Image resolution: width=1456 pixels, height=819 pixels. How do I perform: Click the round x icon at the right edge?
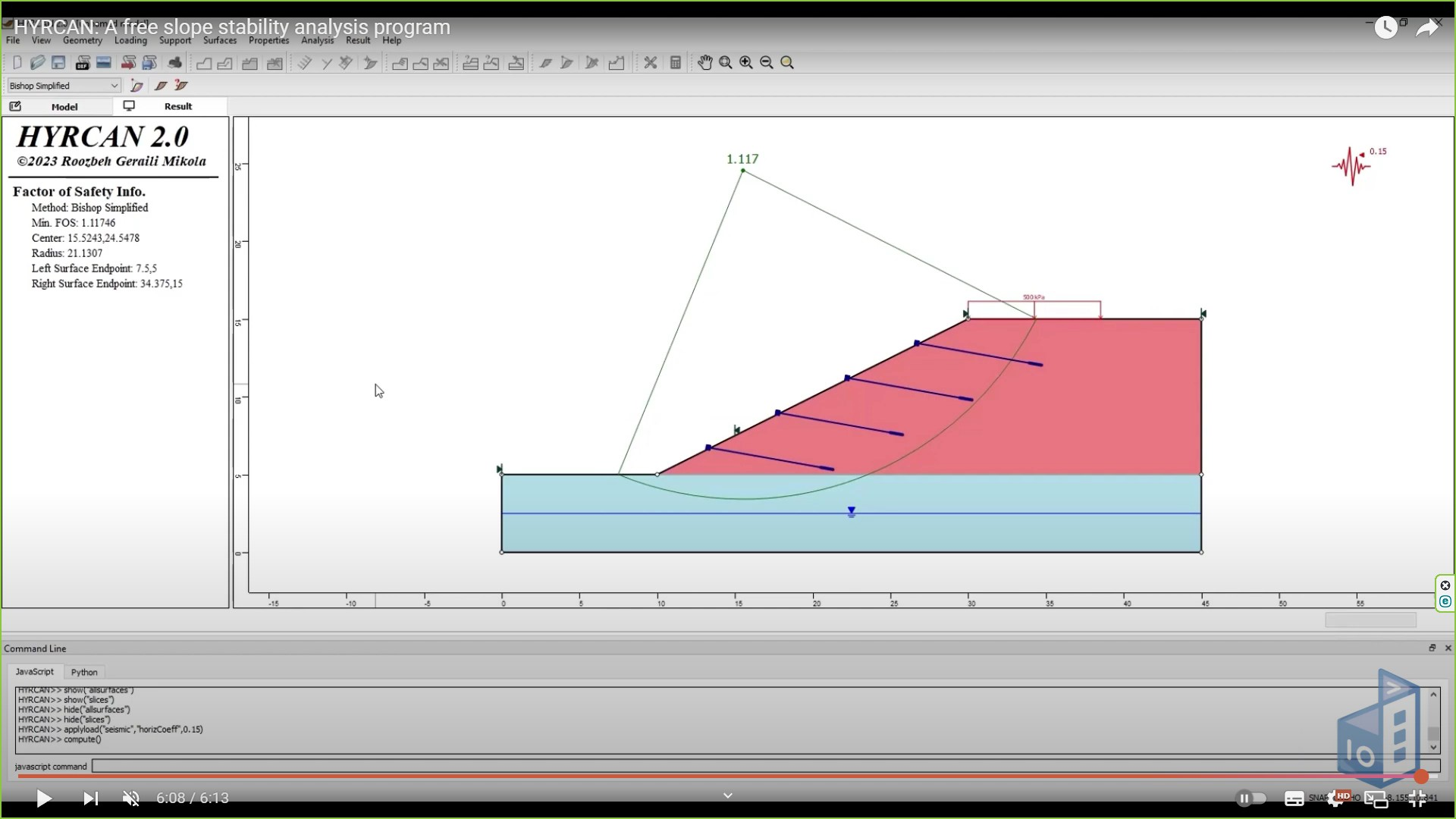coord(1445,585)
